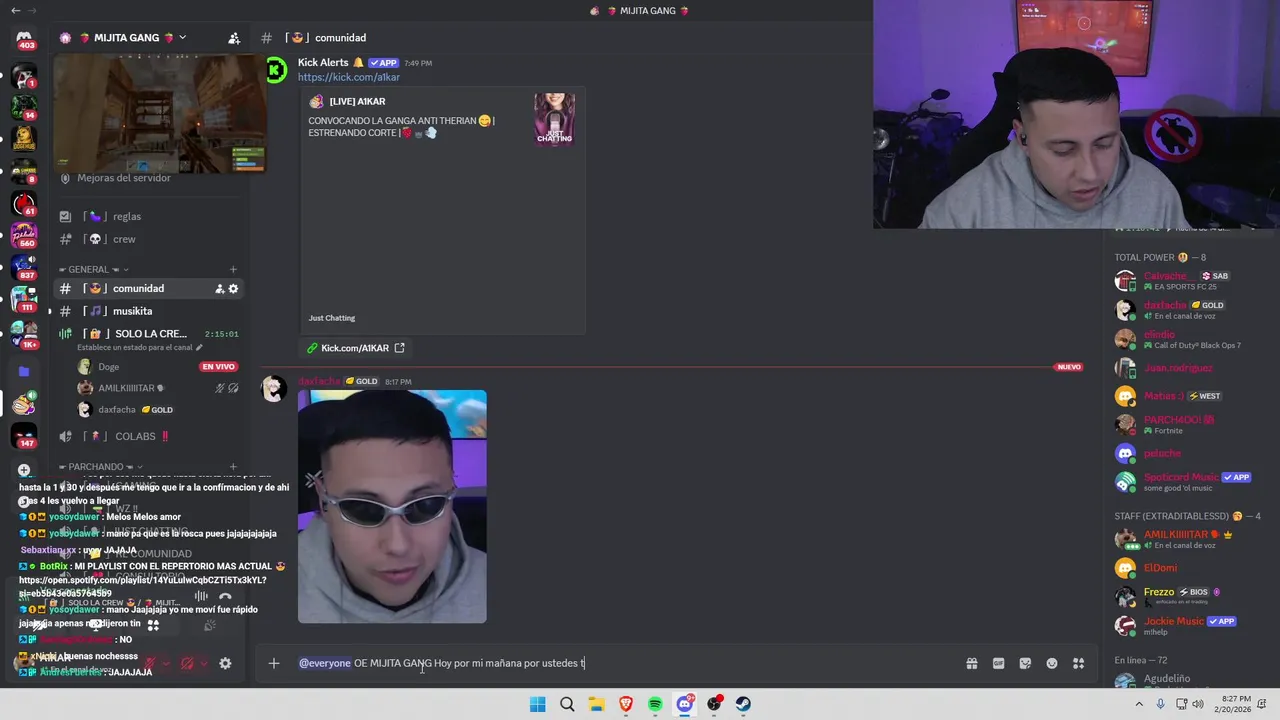Image resolution: width=1280 pixels, height=720 pixels.
Task: Collapse the GENERAL category
Action: pos(95,269)
